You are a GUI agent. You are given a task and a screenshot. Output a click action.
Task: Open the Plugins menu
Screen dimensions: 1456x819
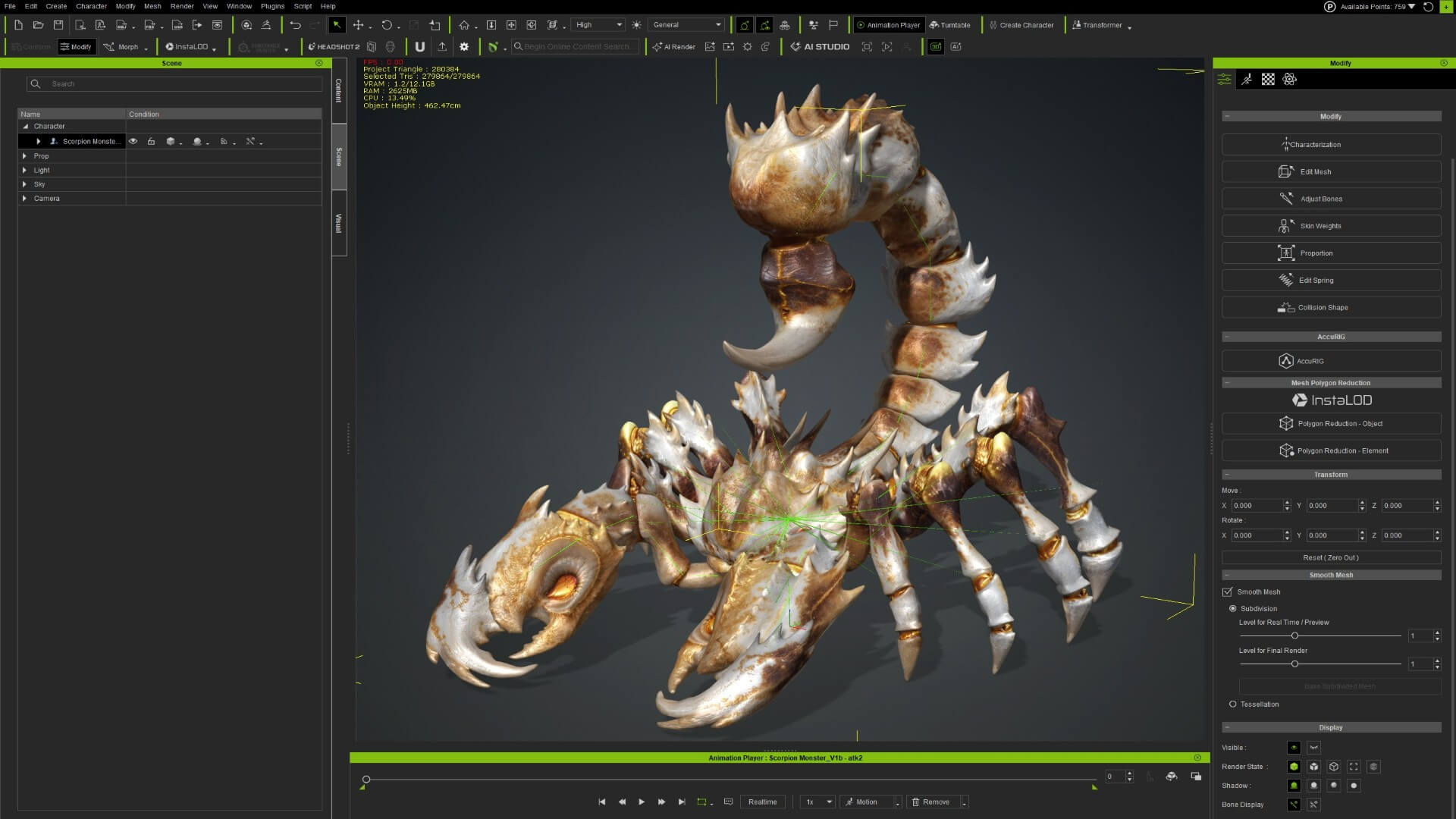click(272, 6)
